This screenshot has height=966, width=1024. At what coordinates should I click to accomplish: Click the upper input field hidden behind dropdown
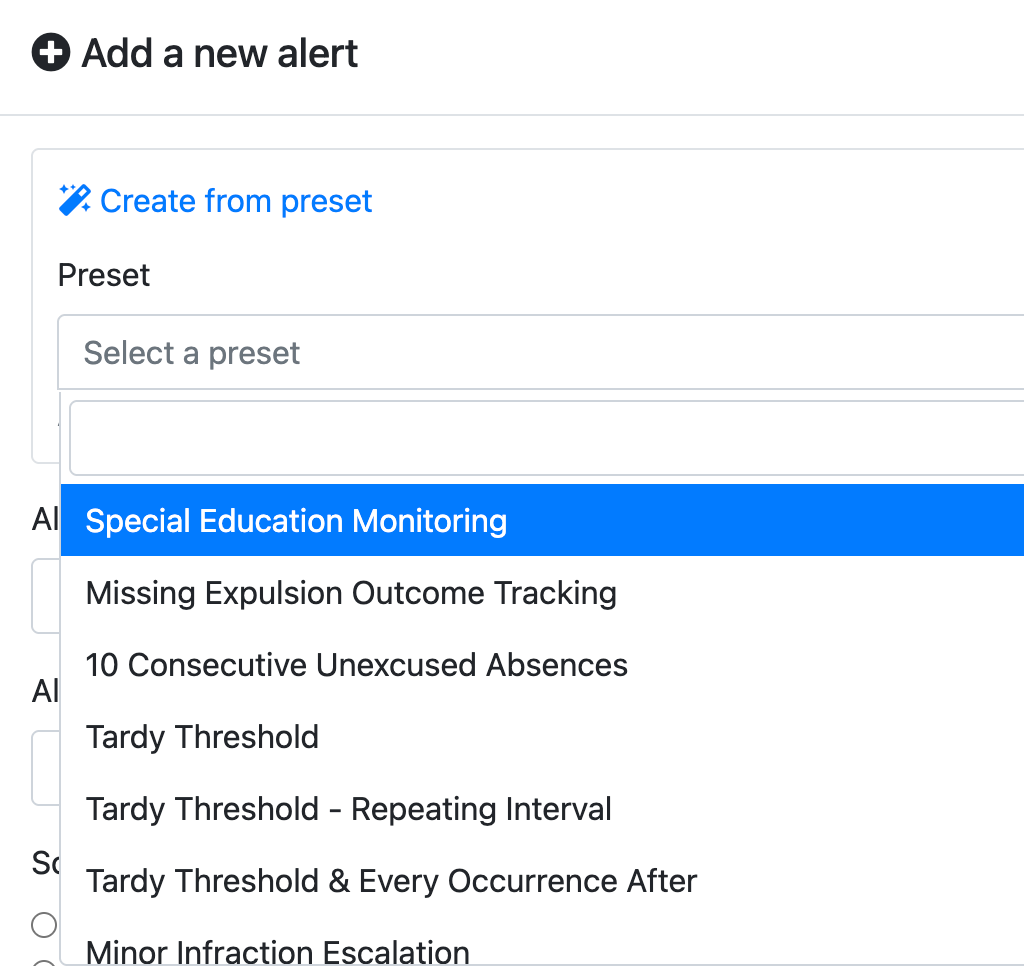46,596
